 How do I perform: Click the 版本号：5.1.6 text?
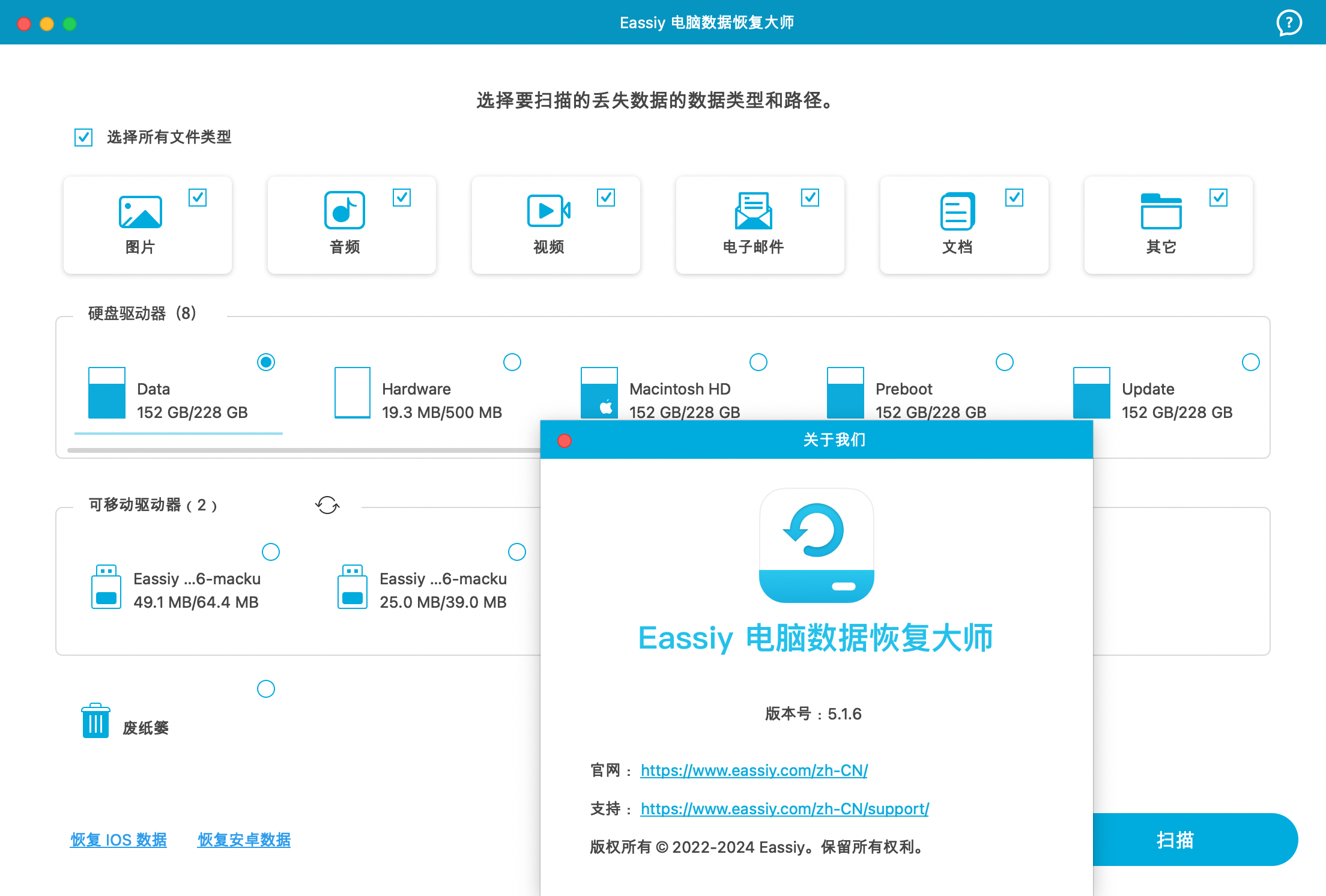coord(813,713)
